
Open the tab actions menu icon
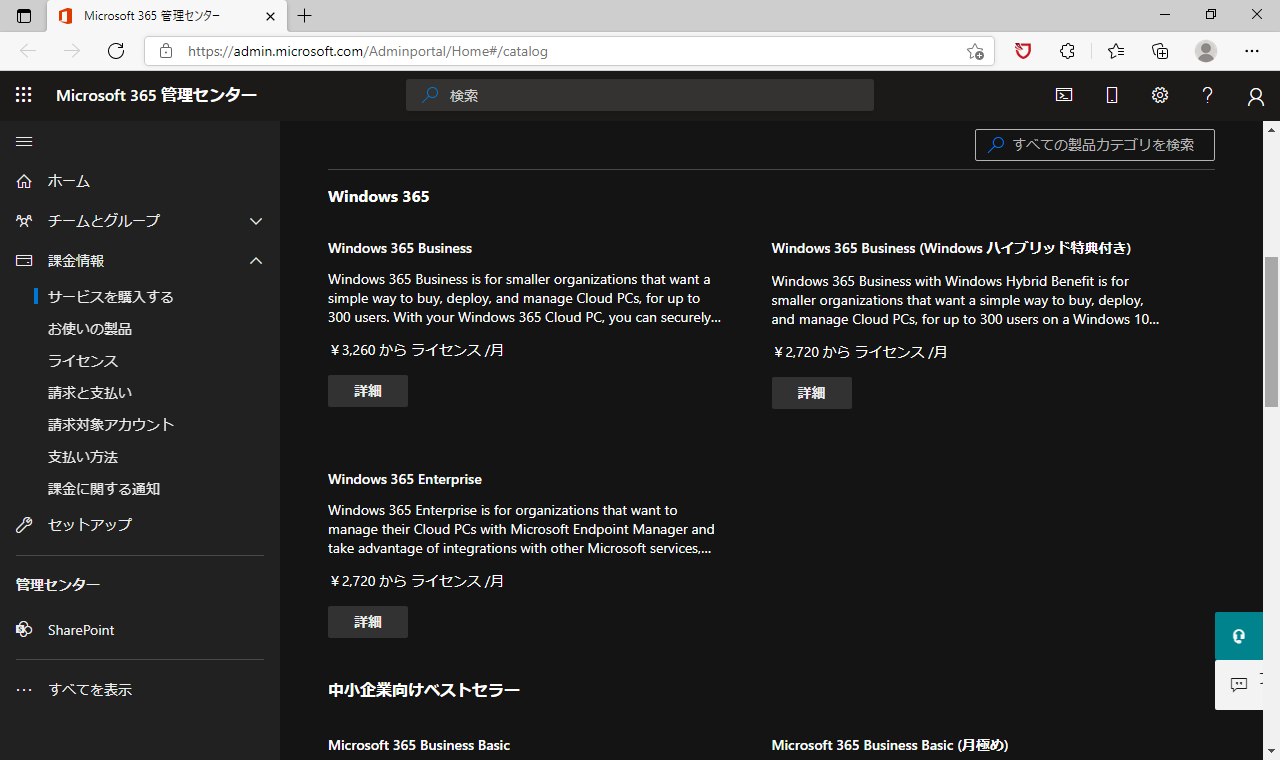(24, 16)
